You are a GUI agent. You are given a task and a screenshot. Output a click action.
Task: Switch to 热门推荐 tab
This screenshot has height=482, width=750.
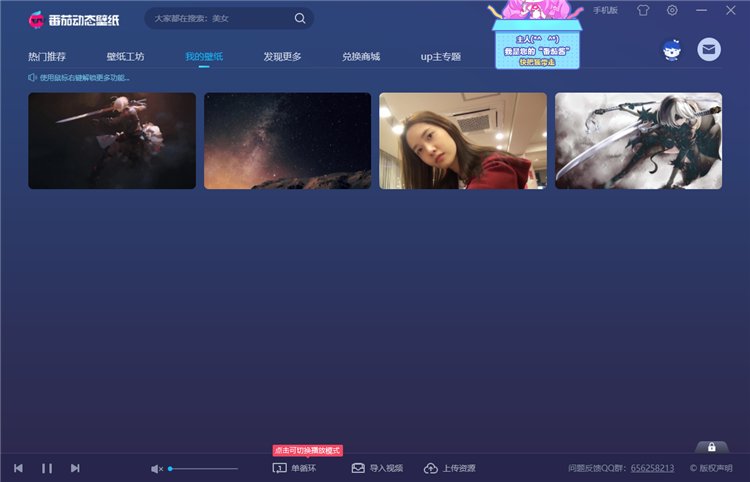[47, 56]
